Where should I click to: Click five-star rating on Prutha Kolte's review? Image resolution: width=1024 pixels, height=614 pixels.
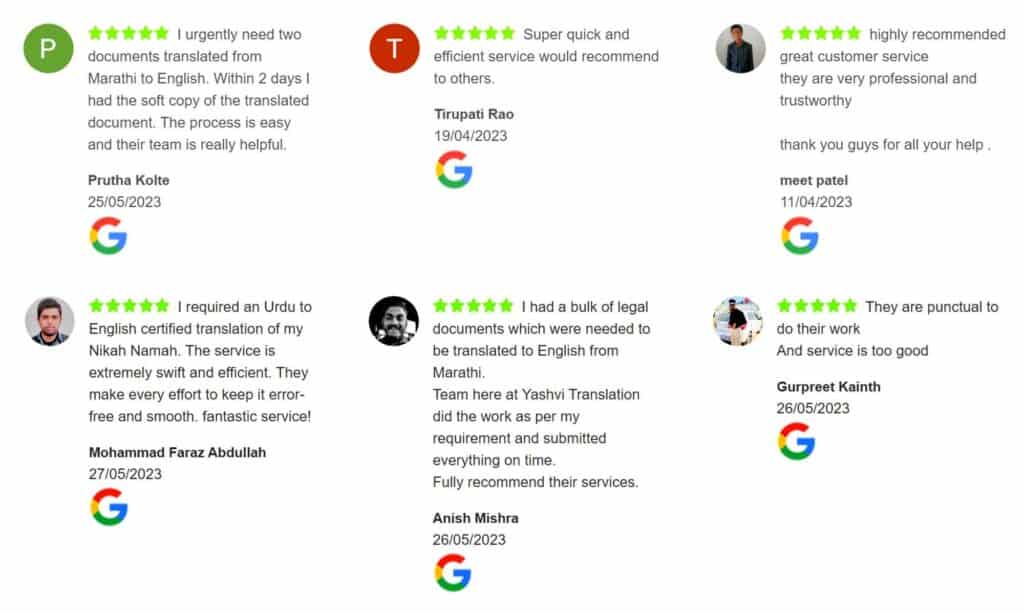click(x=129, y=33)
